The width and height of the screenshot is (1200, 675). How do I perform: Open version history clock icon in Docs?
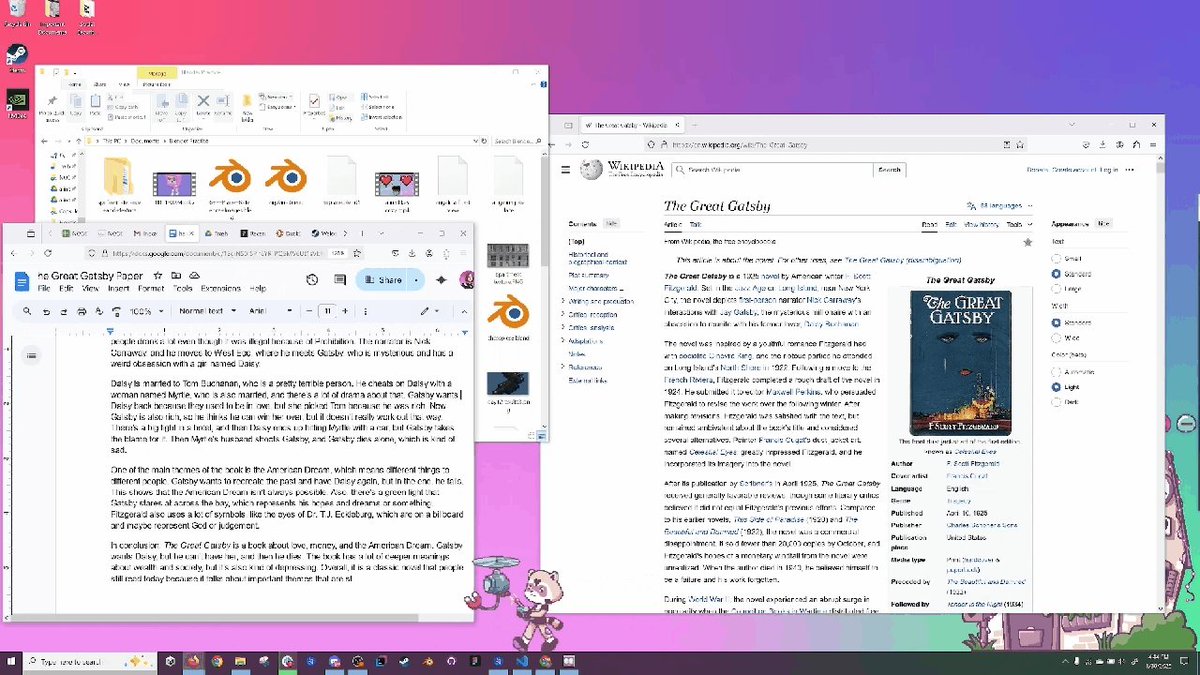312,280
